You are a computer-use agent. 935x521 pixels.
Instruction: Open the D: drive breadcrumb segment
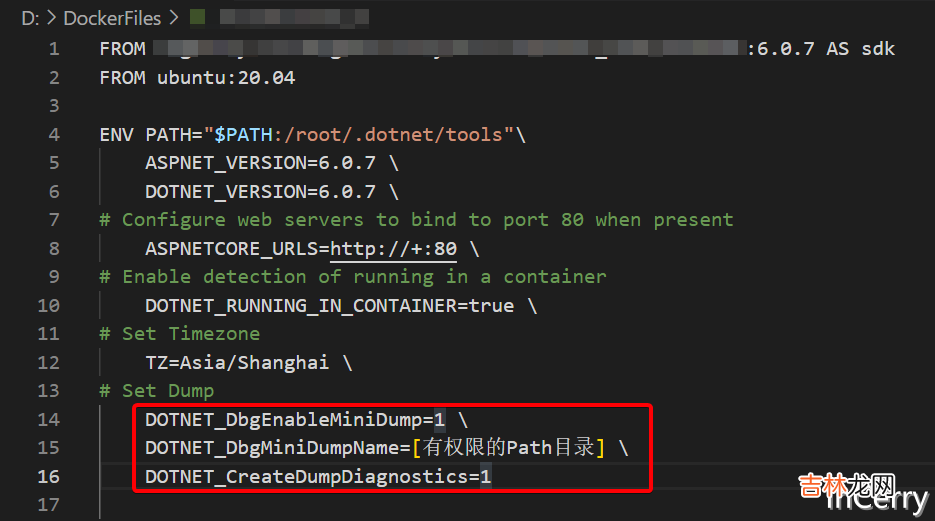(x=31, y=17)
